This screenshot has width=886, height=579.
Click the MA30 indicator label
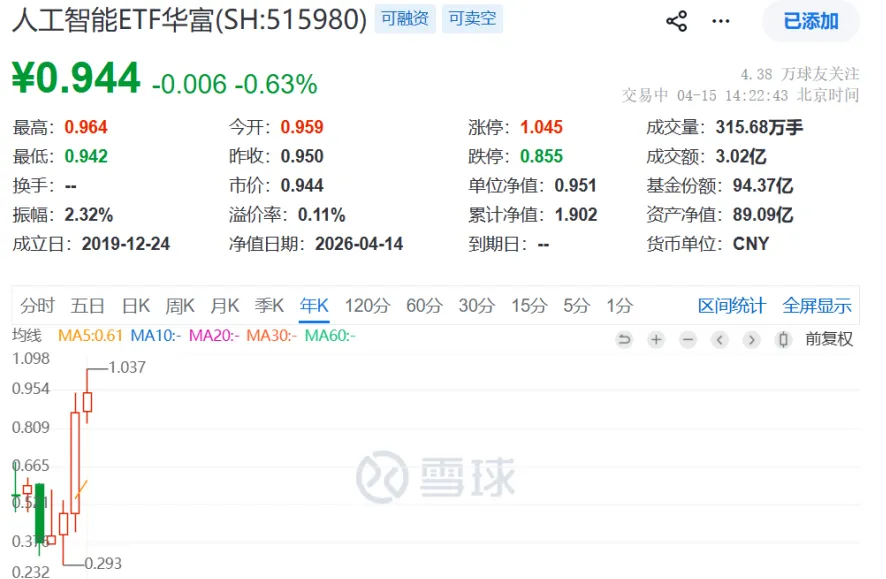tap(272, 336)
